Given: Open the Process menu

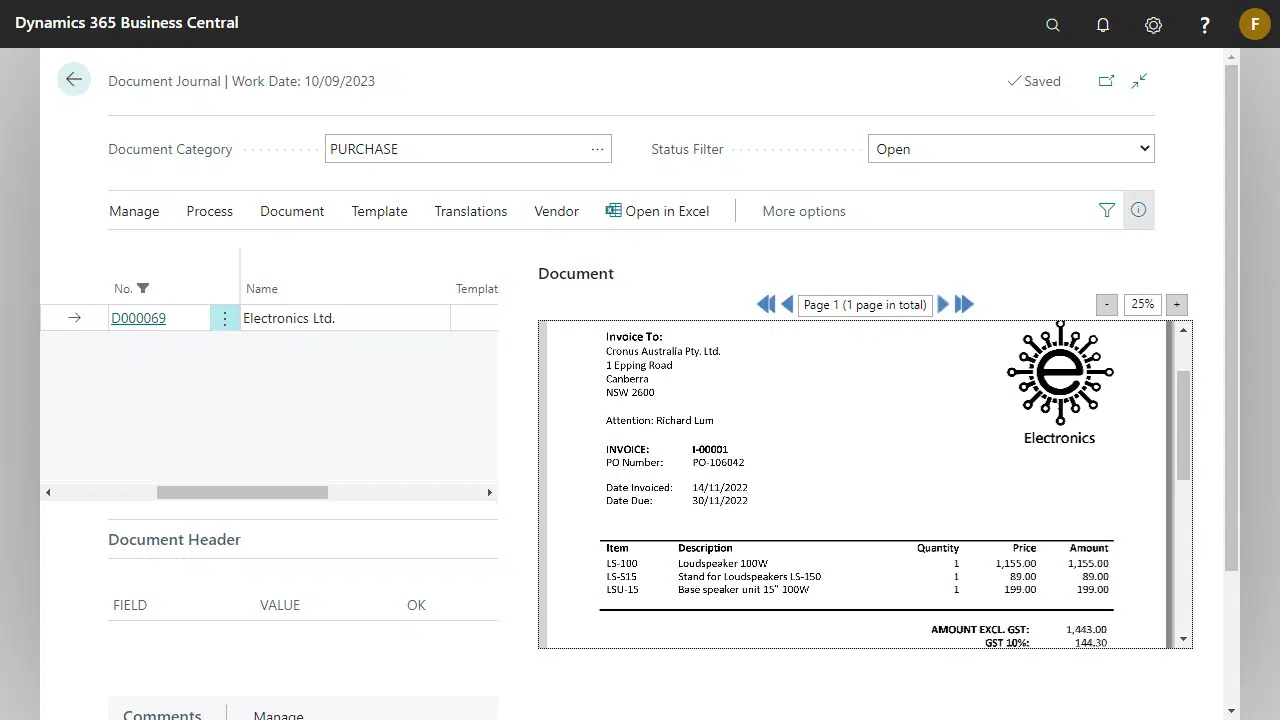Looking at the screenshot, I should [209, 211].
